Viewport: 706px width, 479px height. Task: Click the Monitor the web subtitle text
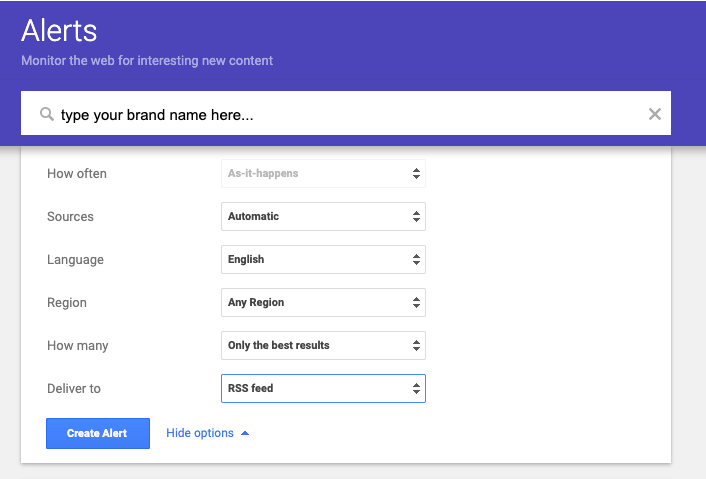147,60
